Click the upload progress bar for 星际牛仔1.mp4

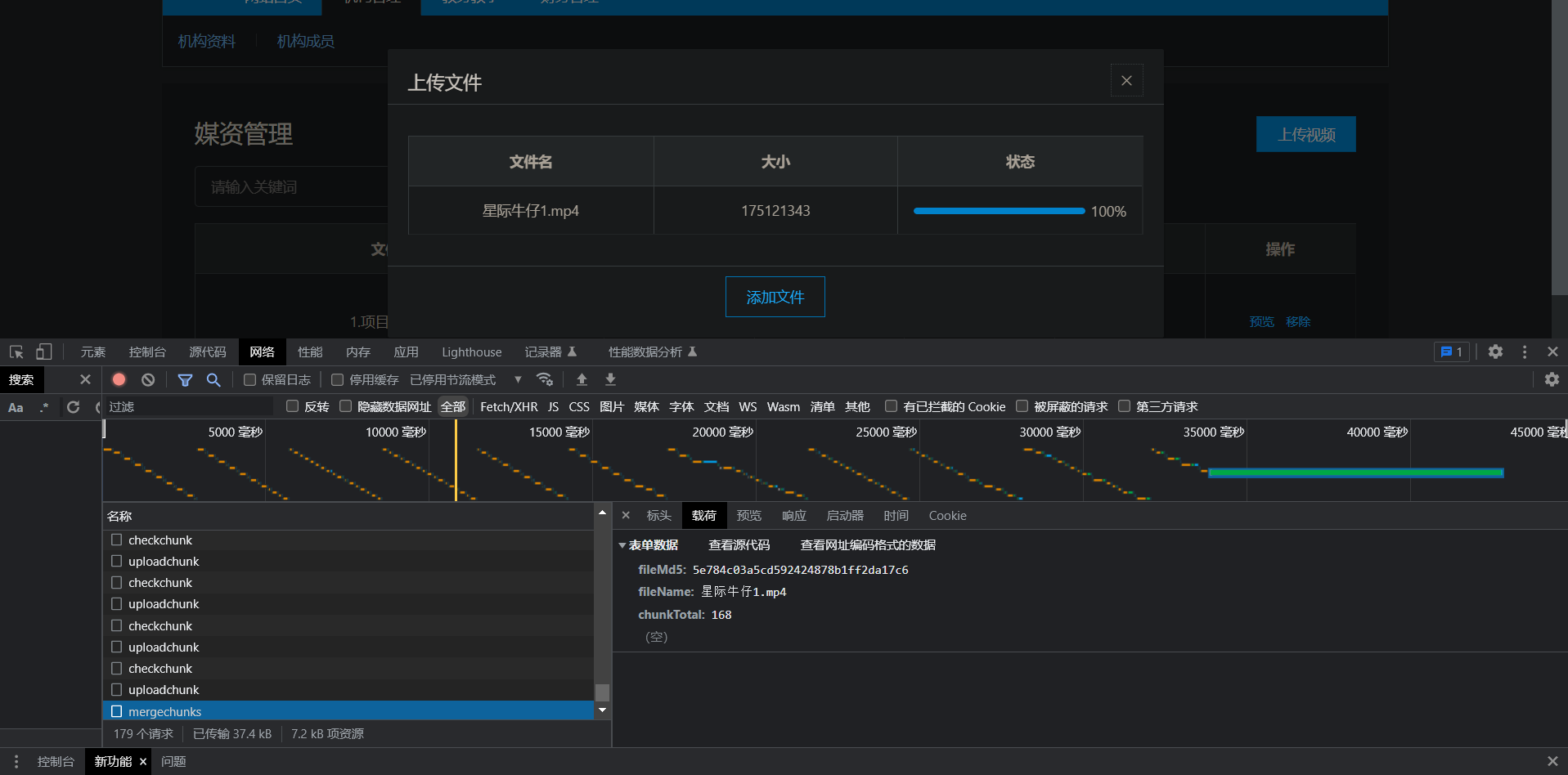(x=999, y=211)
